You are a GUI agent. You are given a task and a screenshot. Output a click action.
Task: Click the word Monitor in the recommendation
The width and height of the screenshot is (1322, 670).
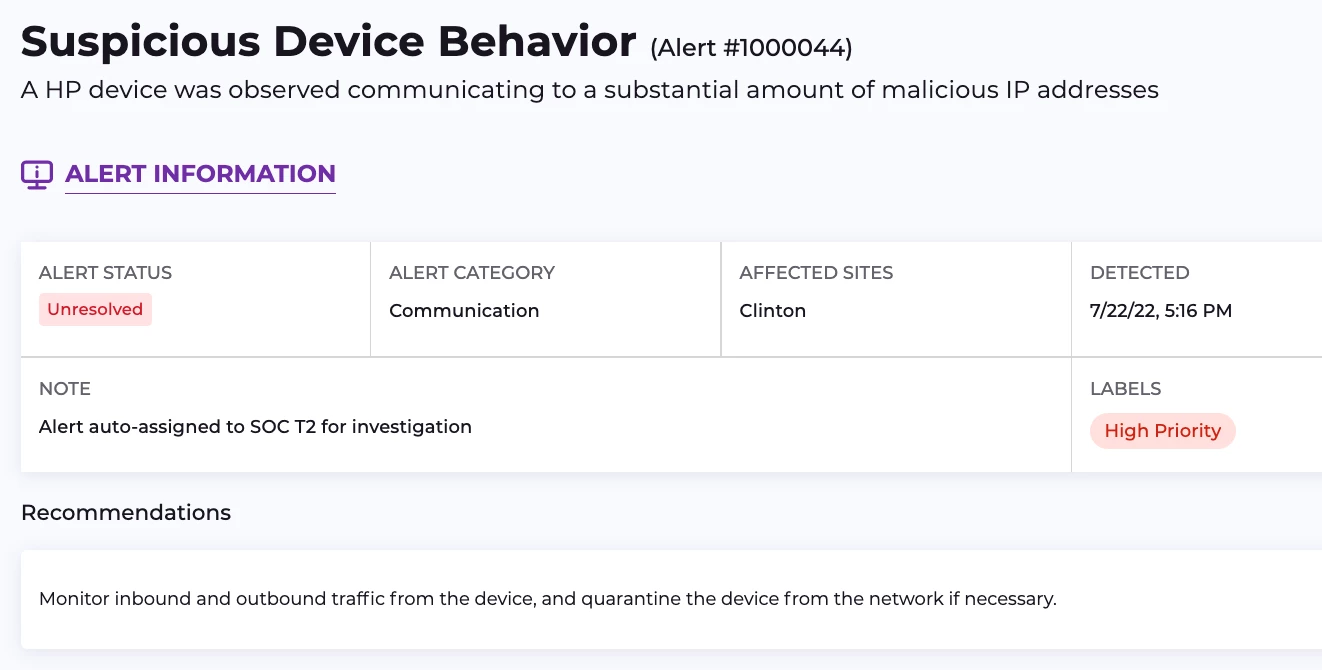coord(74,600)
